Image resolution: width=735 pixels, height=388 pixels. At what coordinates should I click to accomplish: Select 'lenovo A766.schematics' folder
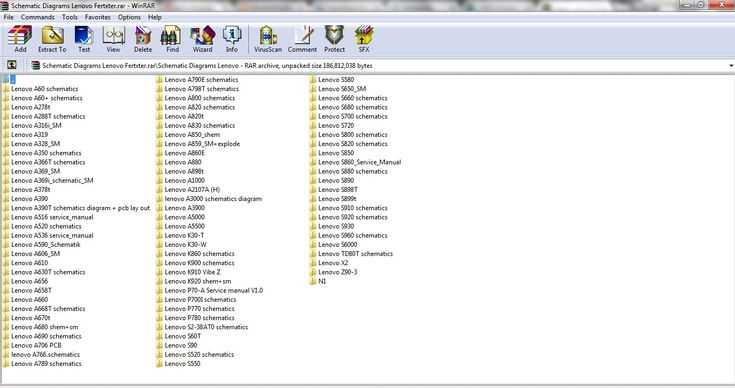point(41,354)
